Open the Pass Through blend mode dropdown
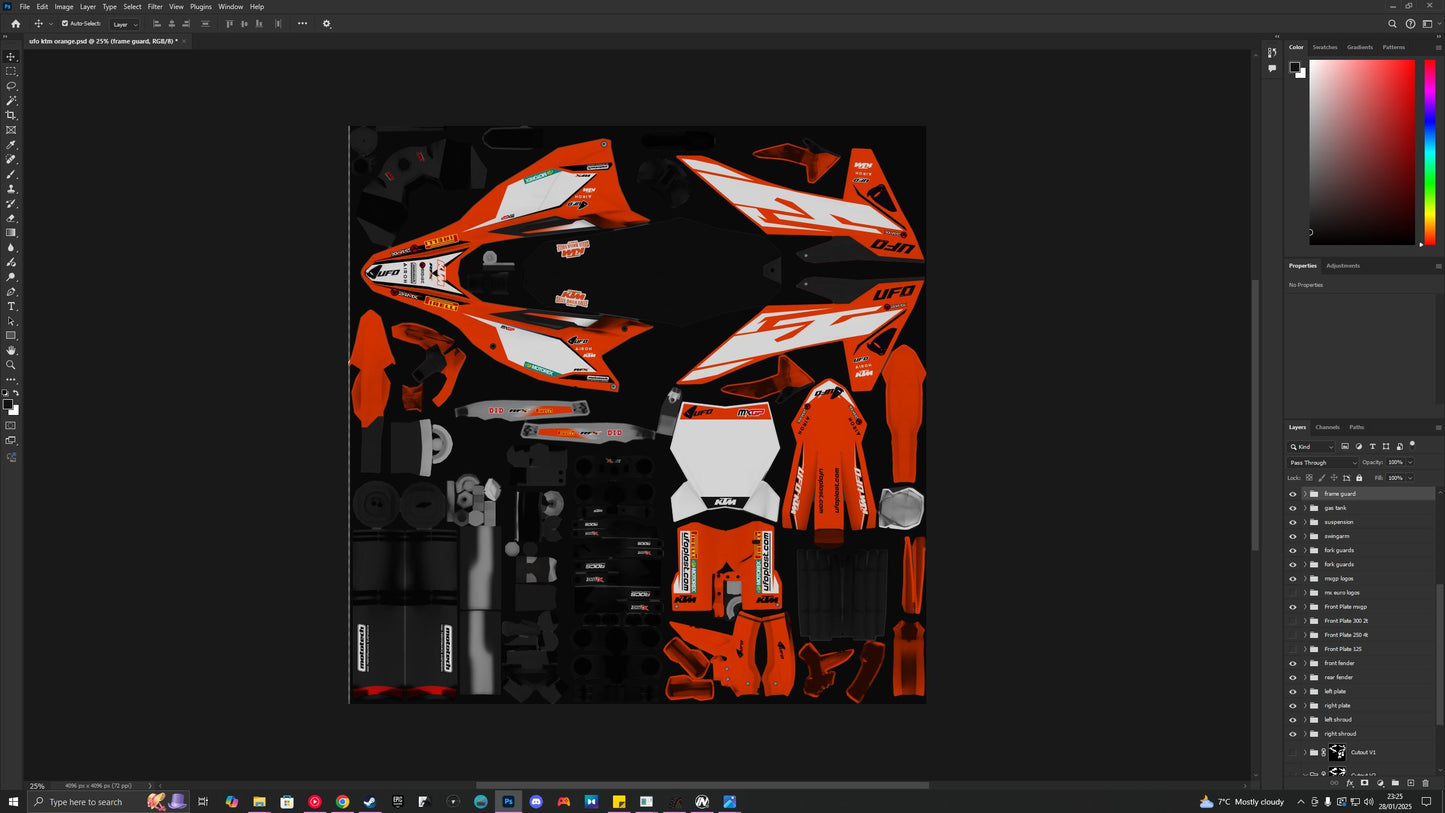This screenshot has height=813, width=1445. point(1320,462)
